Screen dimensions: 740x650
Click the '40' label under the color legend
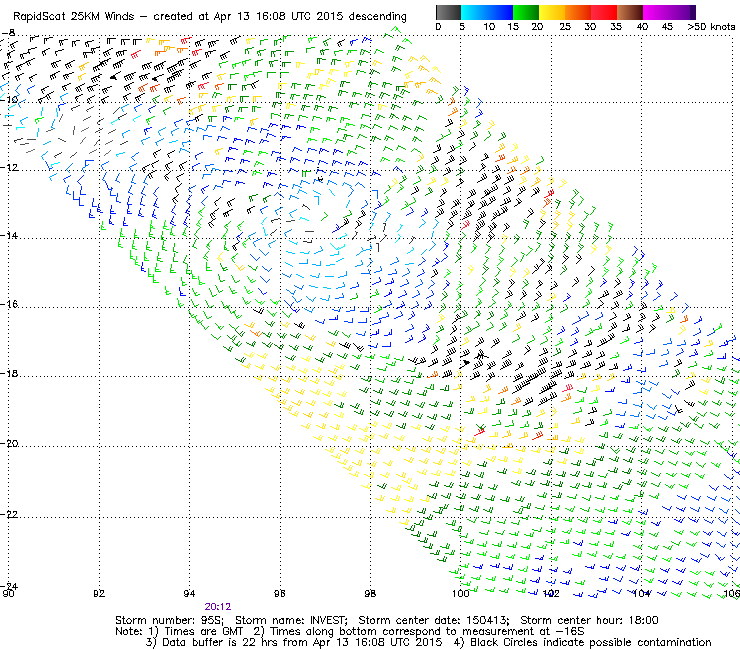click(x=642, y=27)
